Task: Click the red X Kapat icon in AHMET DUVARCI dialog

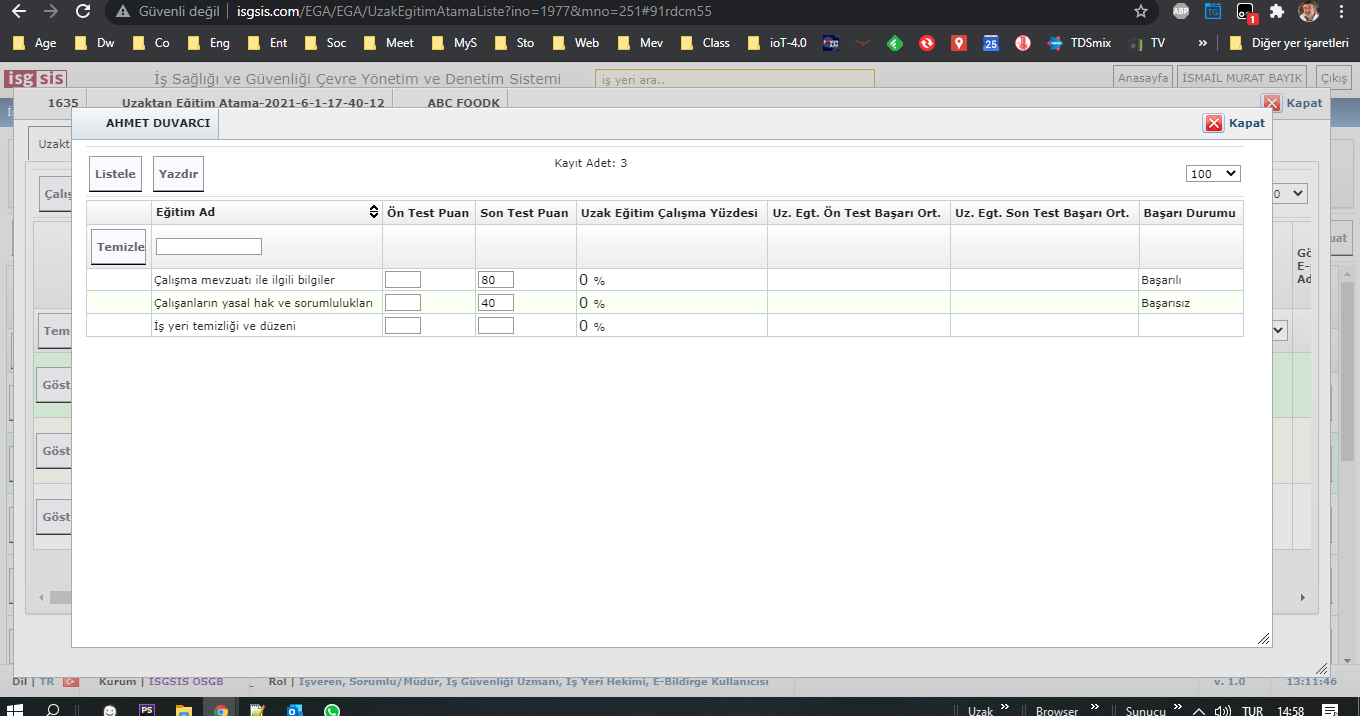Action: click(x=1214, y=123)
